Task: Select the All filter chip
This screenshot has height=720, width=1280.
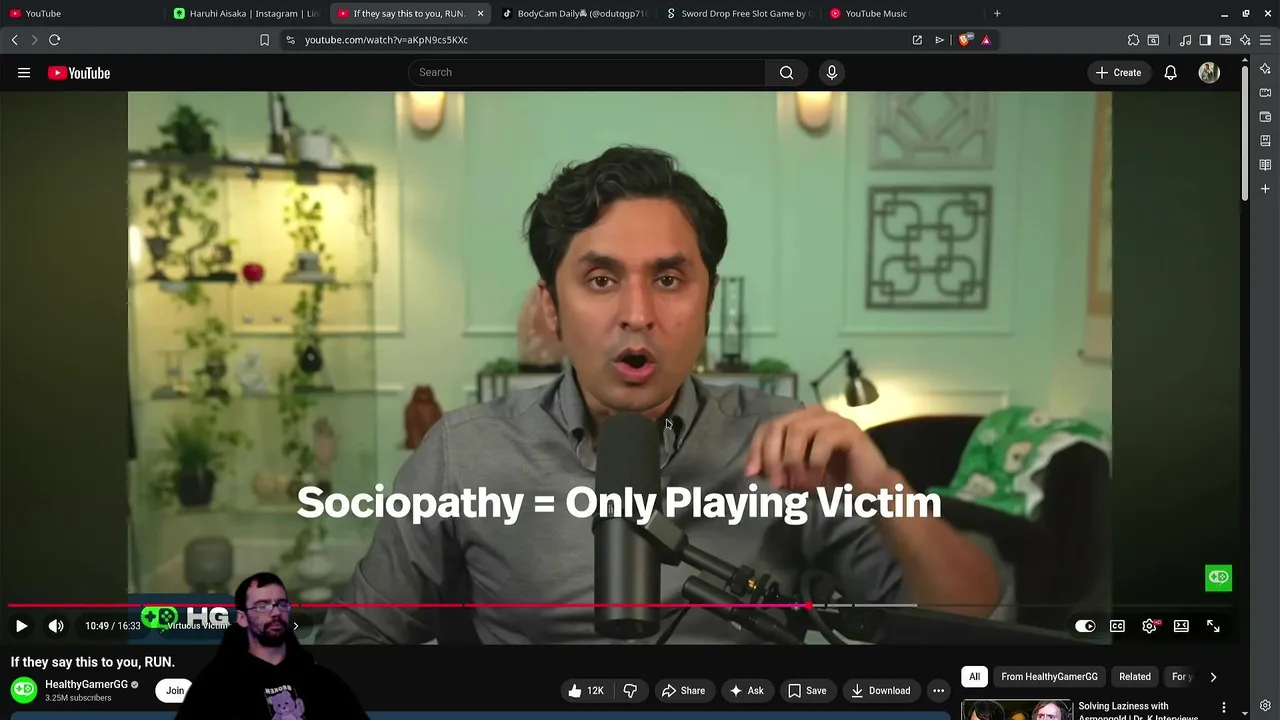Action: point(974,677)
